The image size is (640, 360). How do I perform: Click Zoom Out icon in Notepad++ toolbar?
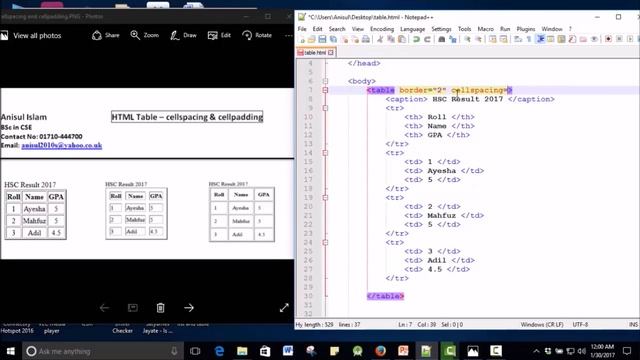478,40
